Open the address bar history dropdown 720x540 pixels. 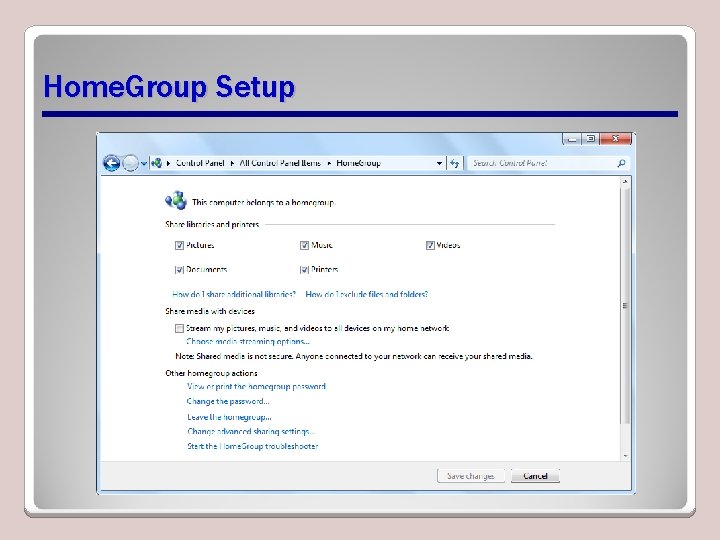click(439, 163)
